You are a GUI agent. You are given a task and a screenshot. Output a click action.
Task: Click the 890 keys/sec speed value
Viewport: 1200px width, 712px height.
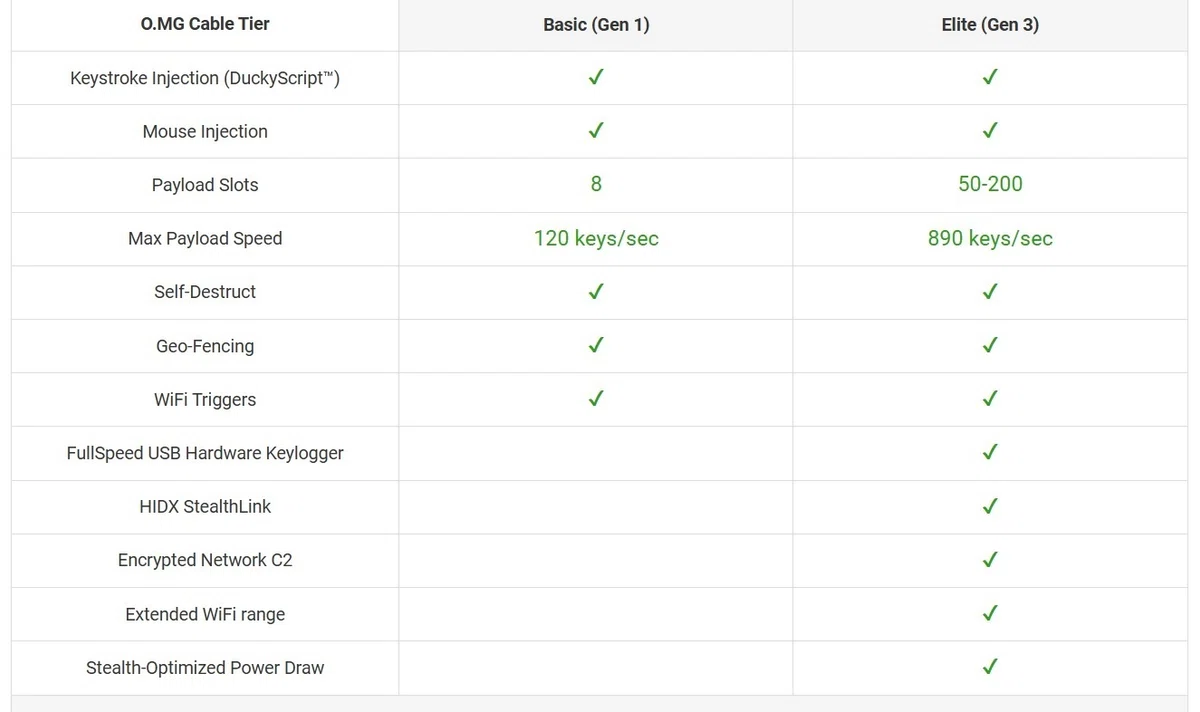[990, 238]
